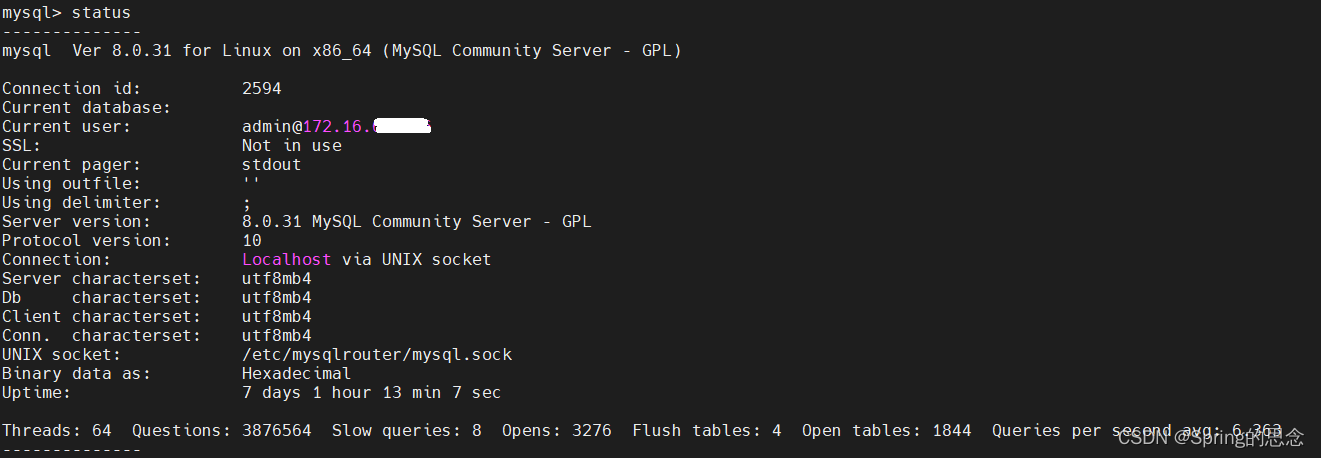Click the /etc/mysqlrouter/mysql.sock path
The height and width of the screenshot is (458, 1321).
pos(377,354)
